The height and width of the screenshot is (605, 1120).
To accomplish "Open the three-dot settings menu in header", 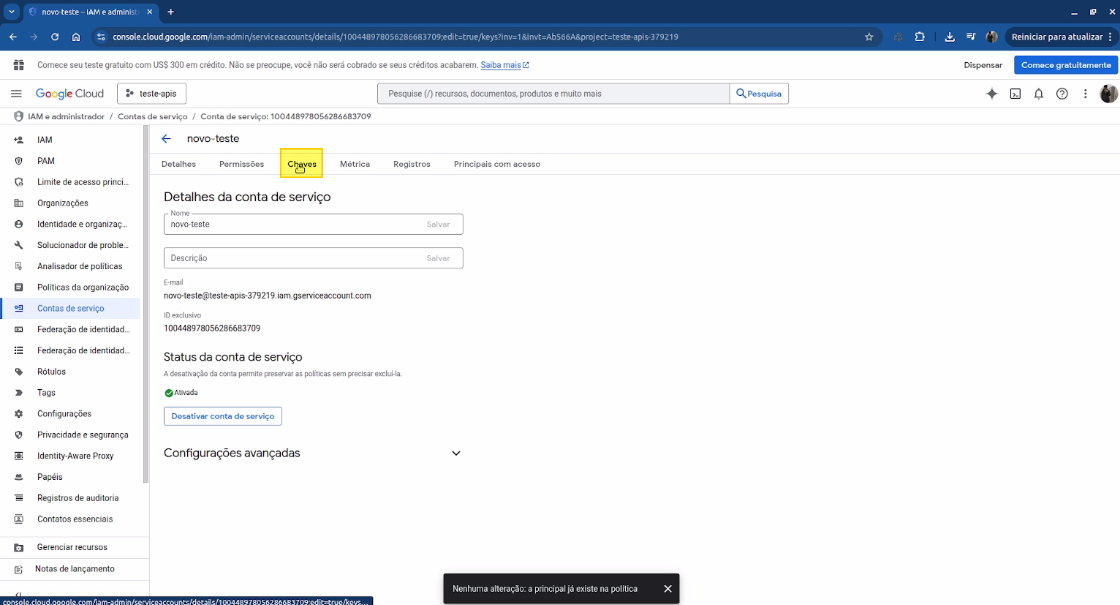I will 1085,94.
